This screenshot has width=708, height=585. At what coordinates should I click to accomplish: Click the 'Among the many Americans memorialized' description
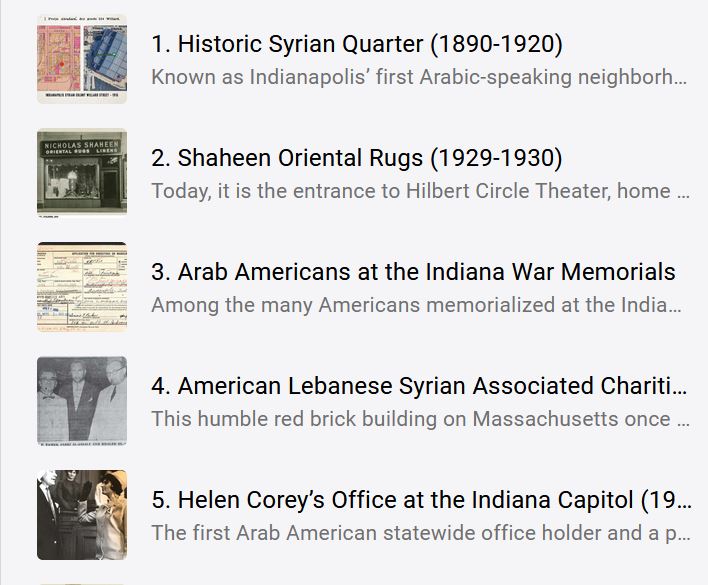[x=419, y=305]
